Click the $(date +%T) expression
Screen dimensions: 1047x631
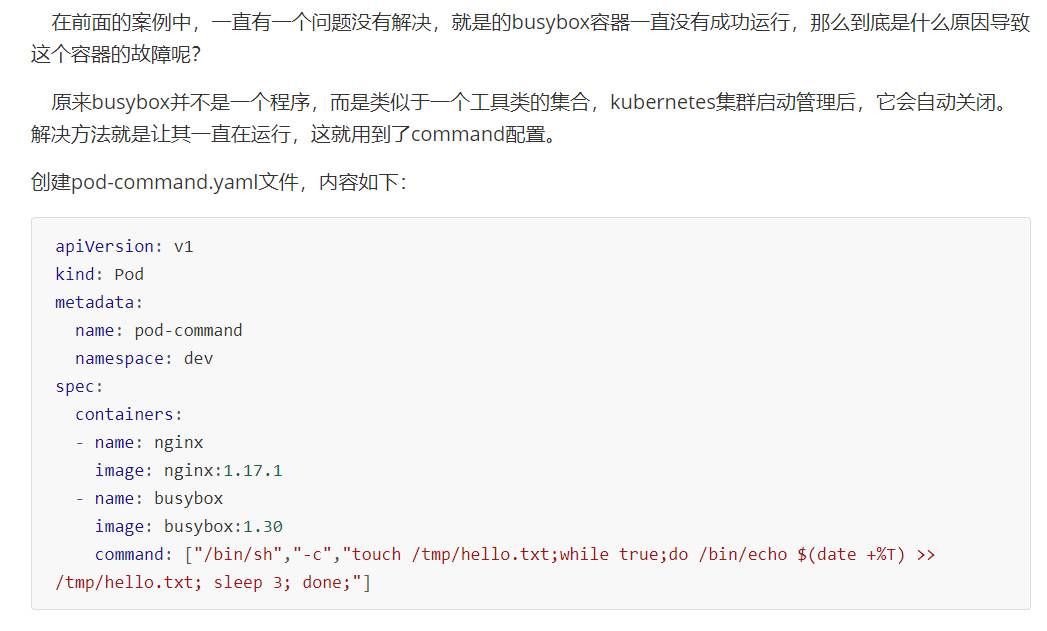point(851,555)
